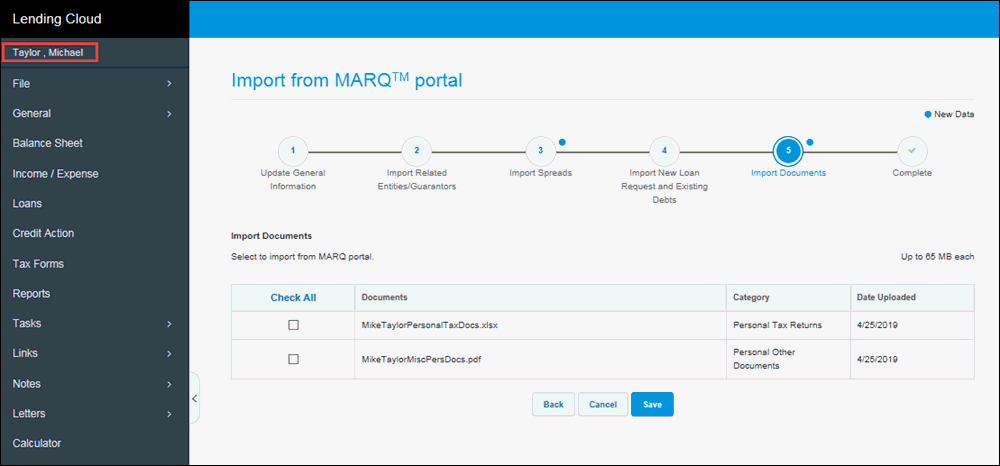Viewport: 1000px width, 466px height.
Task: Open Balance Sheet in the sidebar
Action: [48, 143]
